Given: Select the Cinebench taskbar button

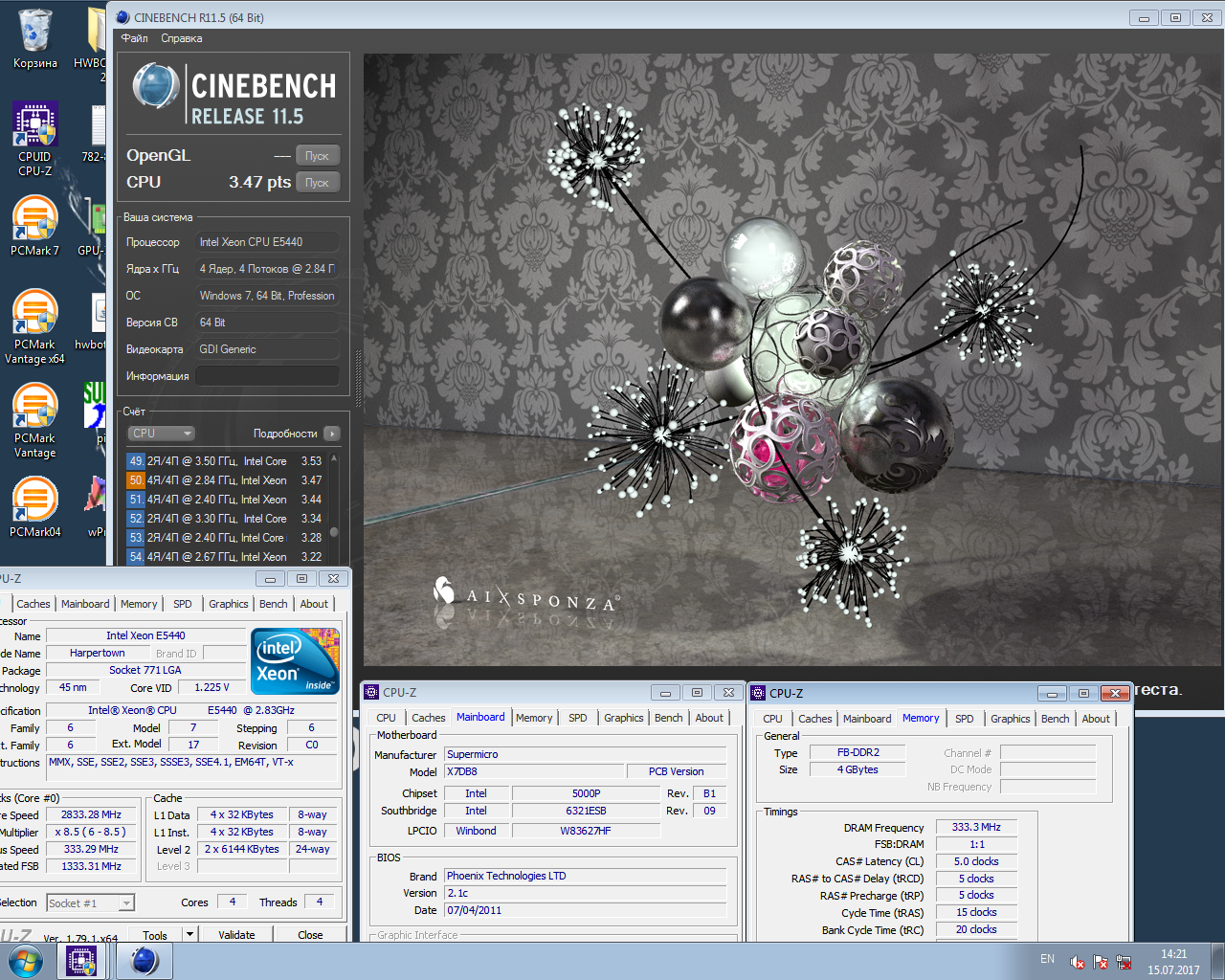Looking at the screenshot, I should tap(145, 961).
